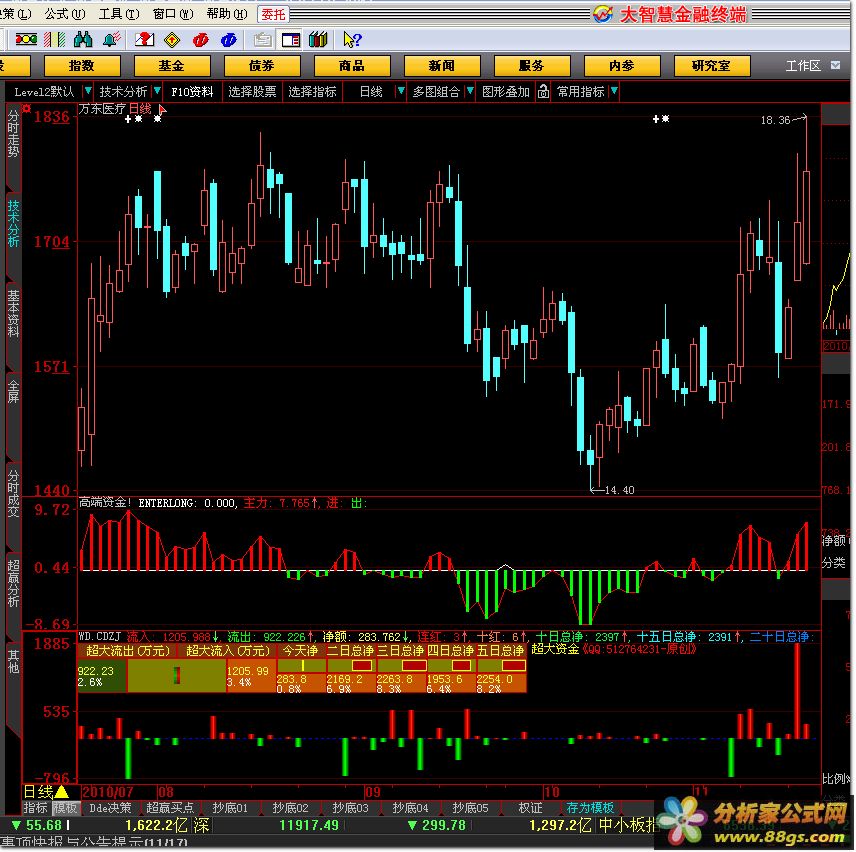
Task: Click the traffic-light icon in the toolbar
Action: (x=26, y=39)
